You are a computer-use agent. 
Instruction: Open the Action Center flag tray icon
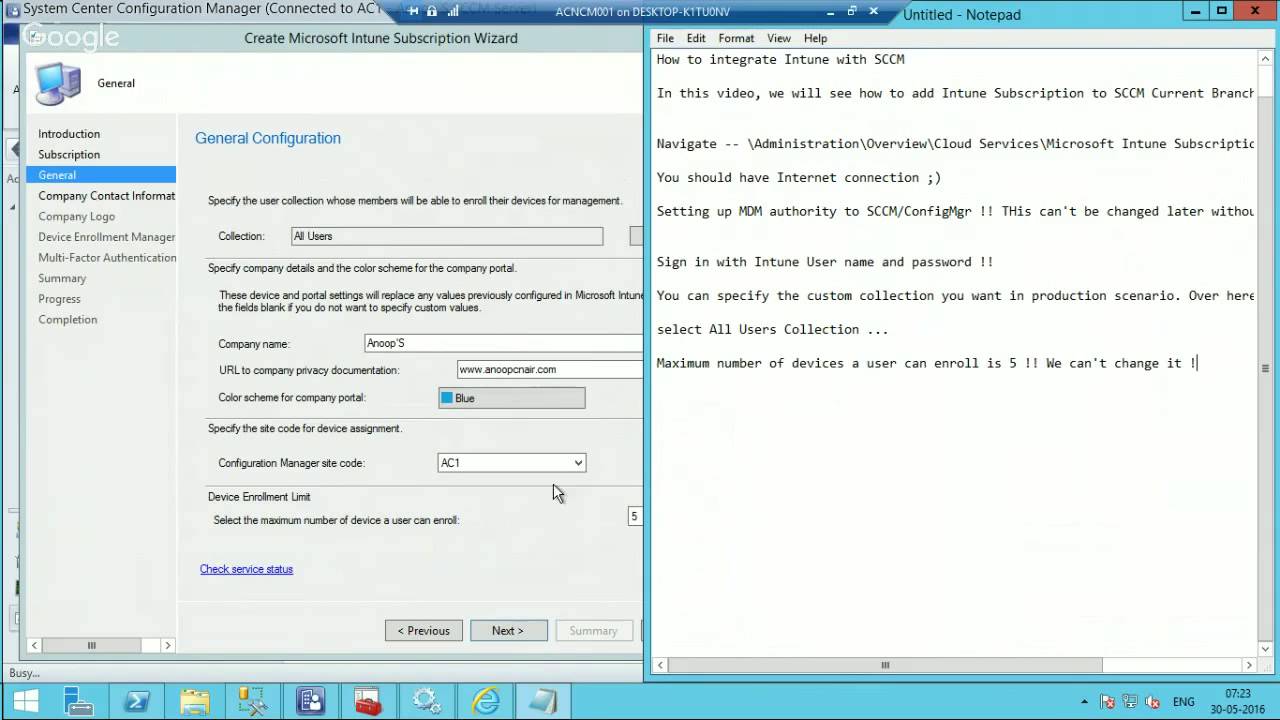tap(1108, 702)
